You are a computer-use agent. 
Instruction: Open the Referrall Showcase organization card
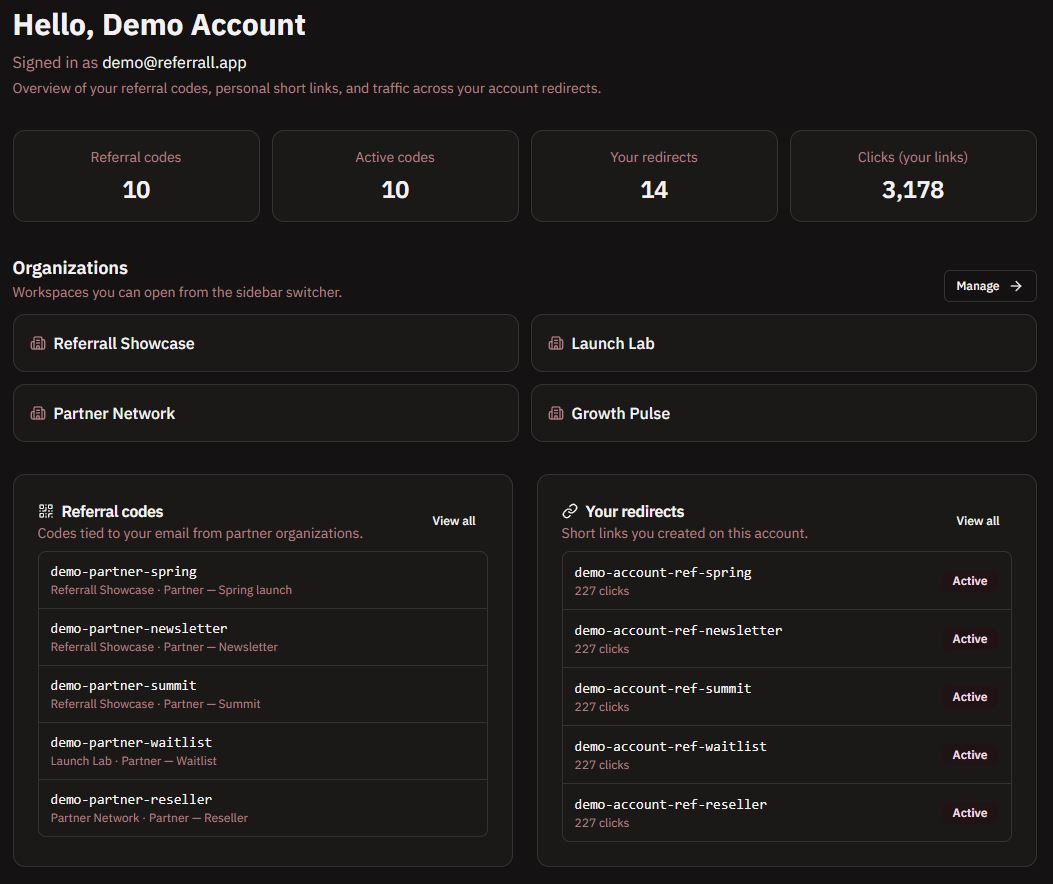(265, 342)
